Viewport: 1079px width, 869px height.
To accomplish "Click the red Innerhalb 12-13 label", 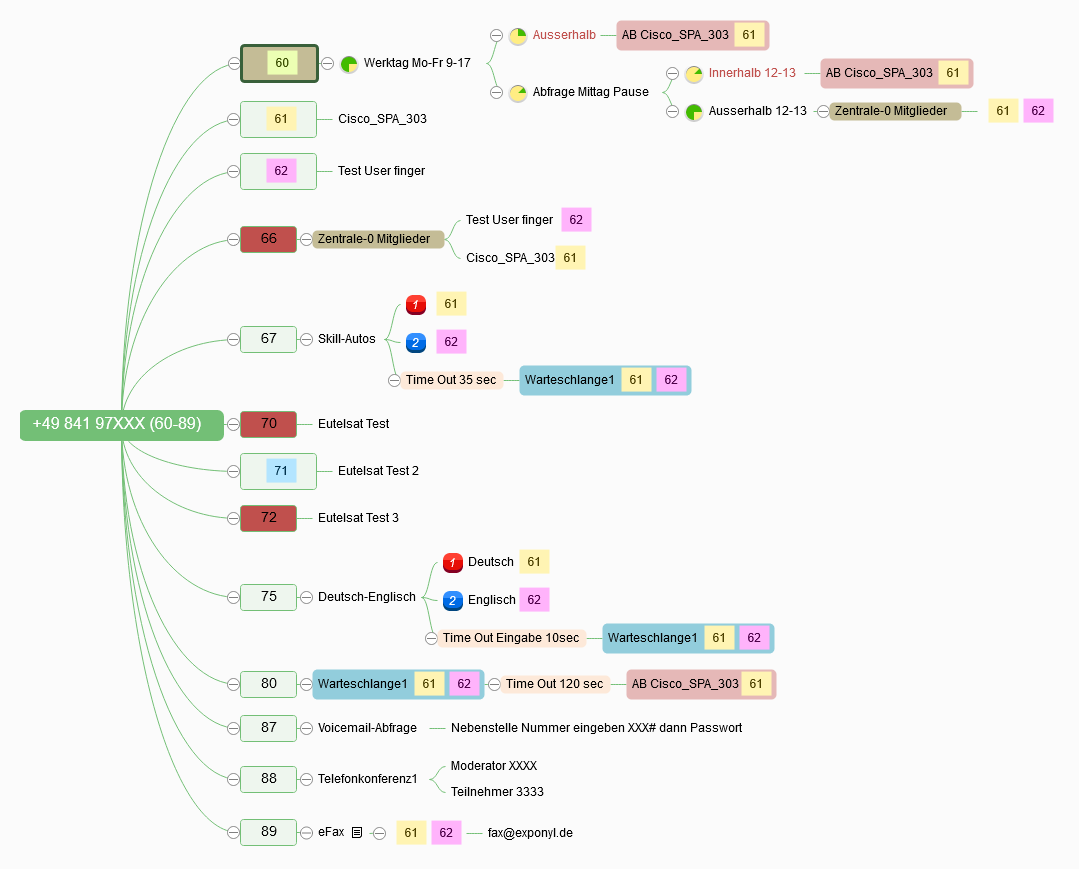I will click(x=752, y=73).
